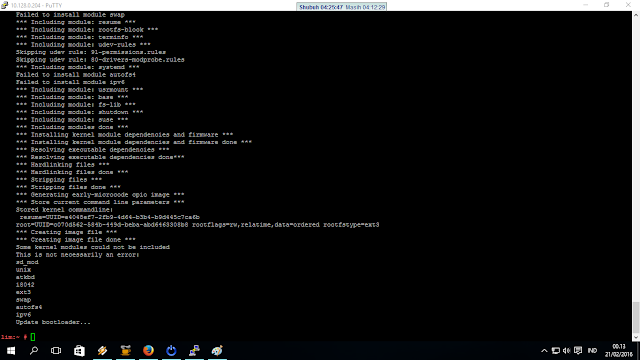Switch to PuTTY taskbar icon
This screenshot has height=360, width=640.
(194, 351)
